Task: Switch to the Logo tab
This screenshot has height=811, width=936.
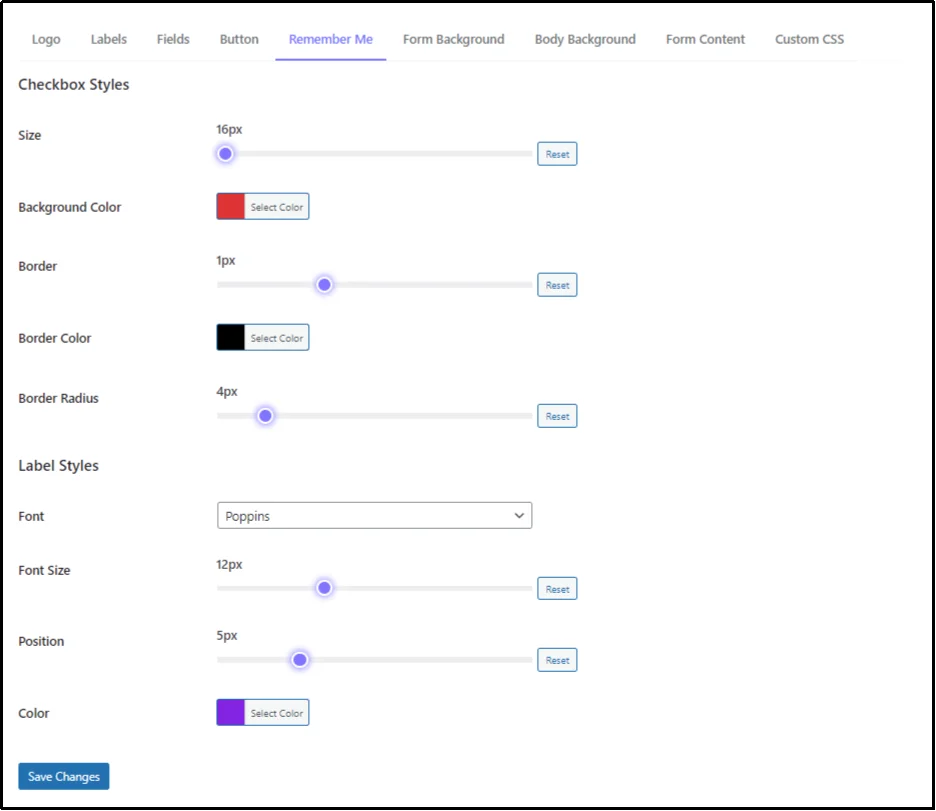Action: (45, 39)
